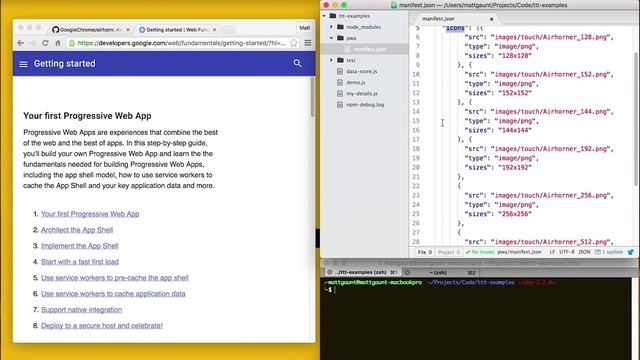Switch to second ~ (zsh) terminal tab
Screen dimensions: 640x360
pos(441,272)
